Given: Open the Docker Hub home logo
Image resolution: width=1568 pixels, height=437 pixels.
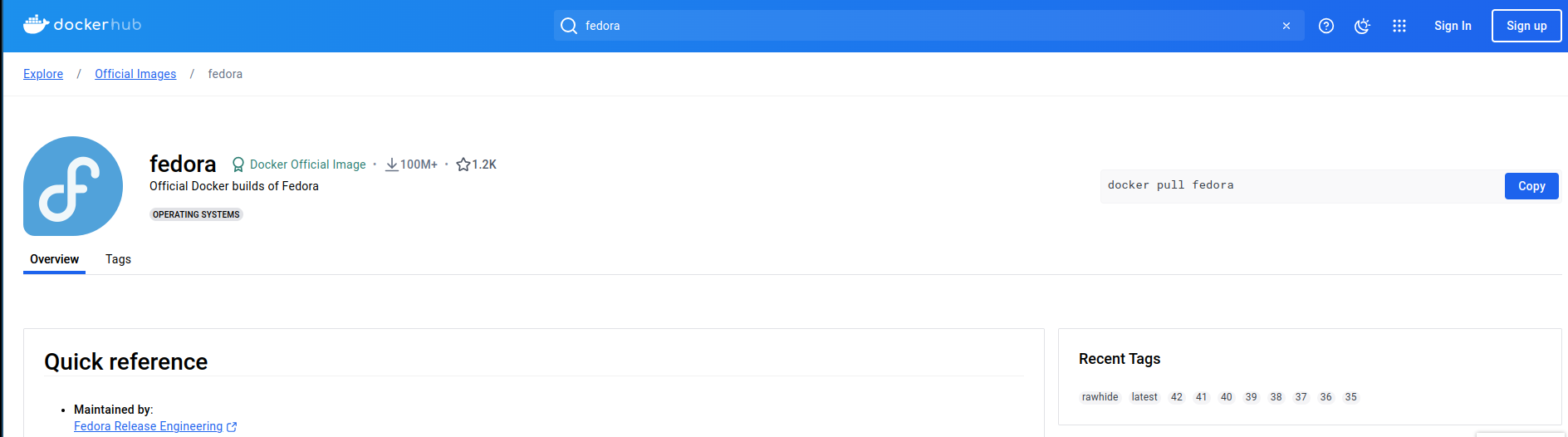Looking at the screenshot, I should tap(82, 25).
